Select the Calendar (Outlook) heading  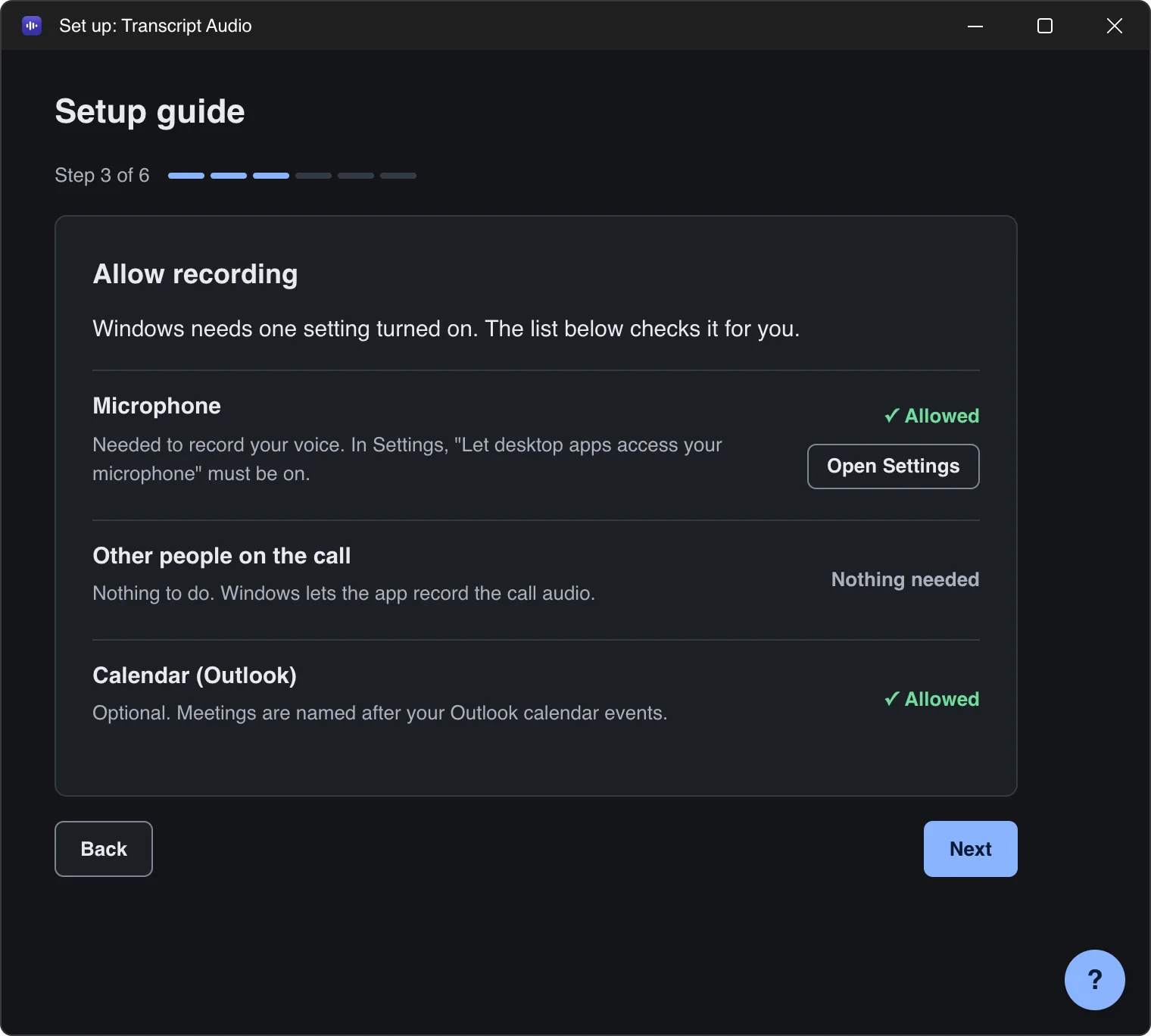tap(195, 676)
